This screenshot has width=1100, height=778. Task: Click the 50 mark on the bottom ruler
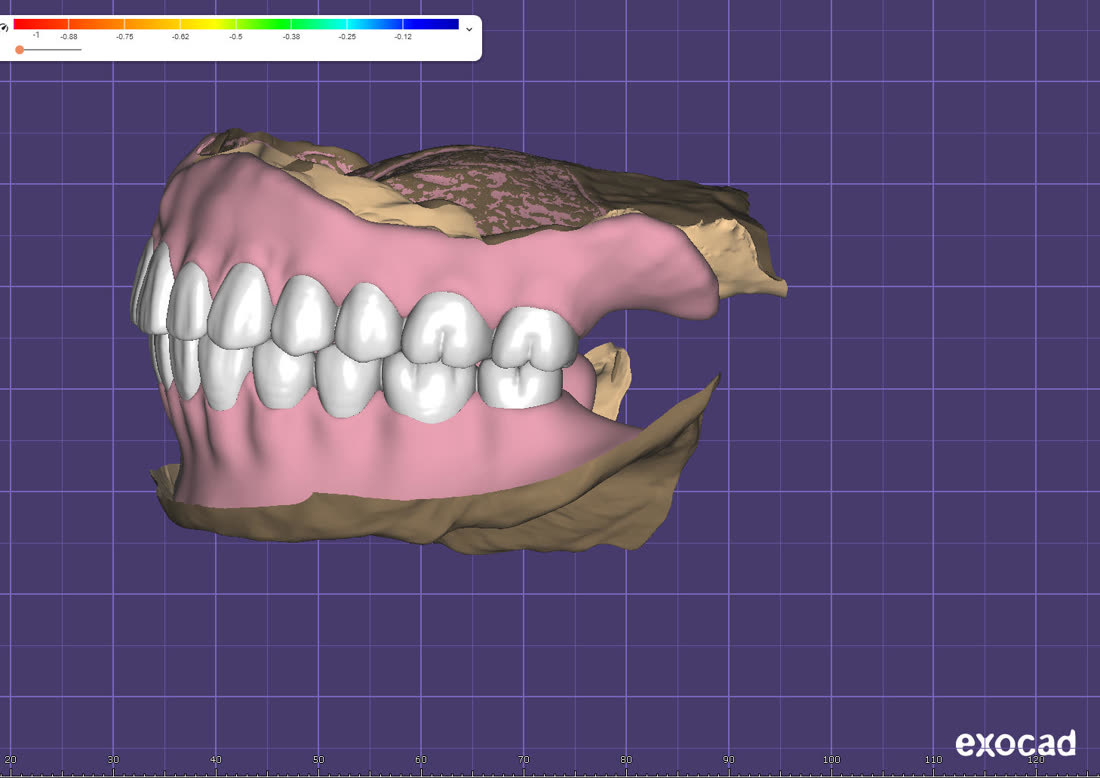tap(318, 760)
